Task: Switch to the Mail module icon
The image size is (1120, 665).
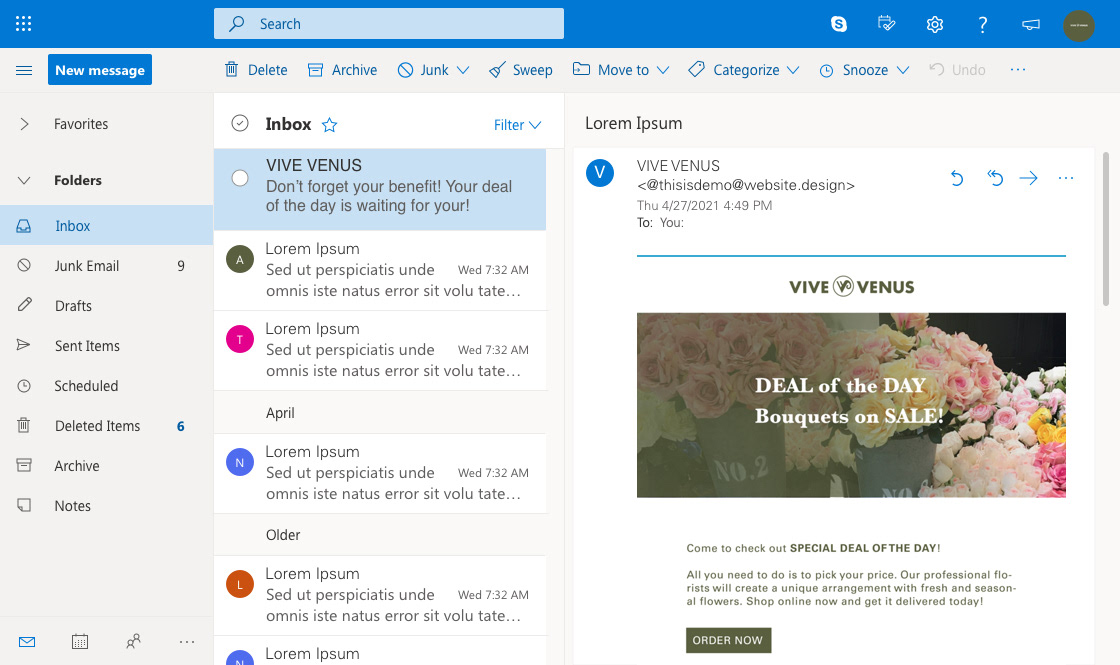Action: pyautogui.click(x=27, y=641)
